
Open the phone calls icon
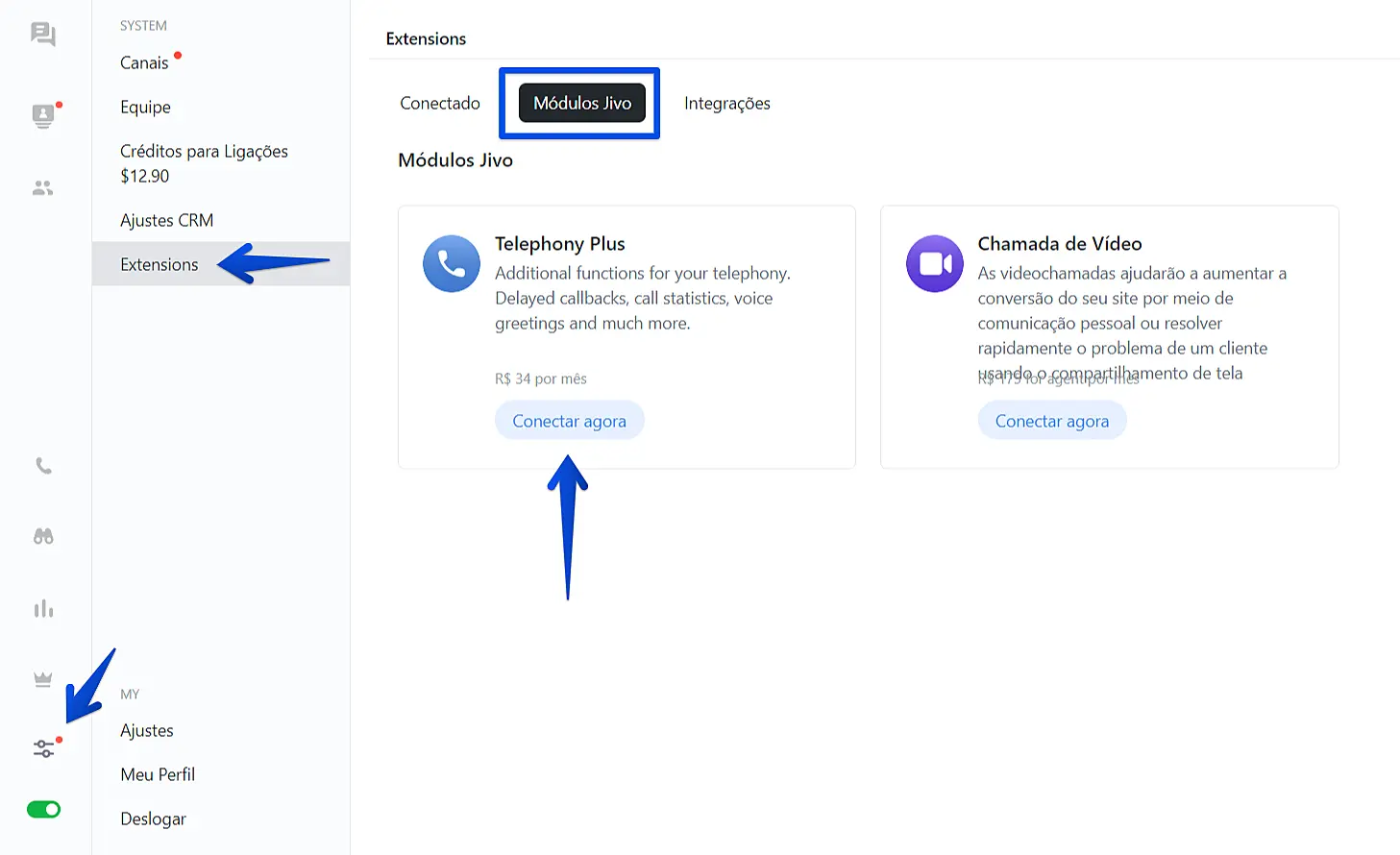(43, 466)
